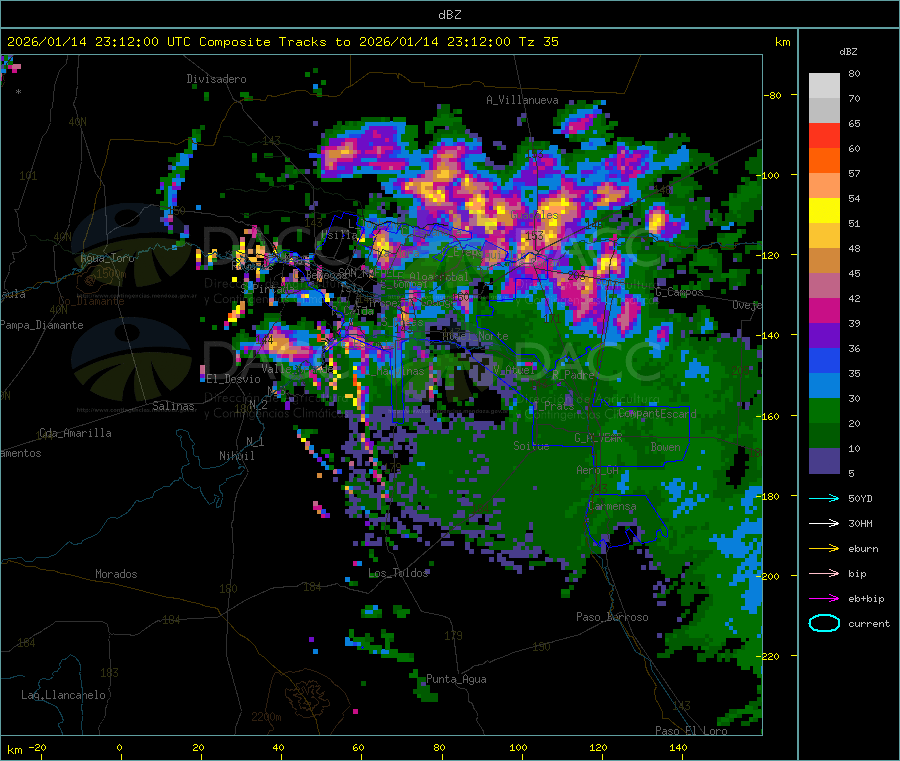Click the Divisadero map label
This screenshot has width=900, height=761.
tap(216, 79)
